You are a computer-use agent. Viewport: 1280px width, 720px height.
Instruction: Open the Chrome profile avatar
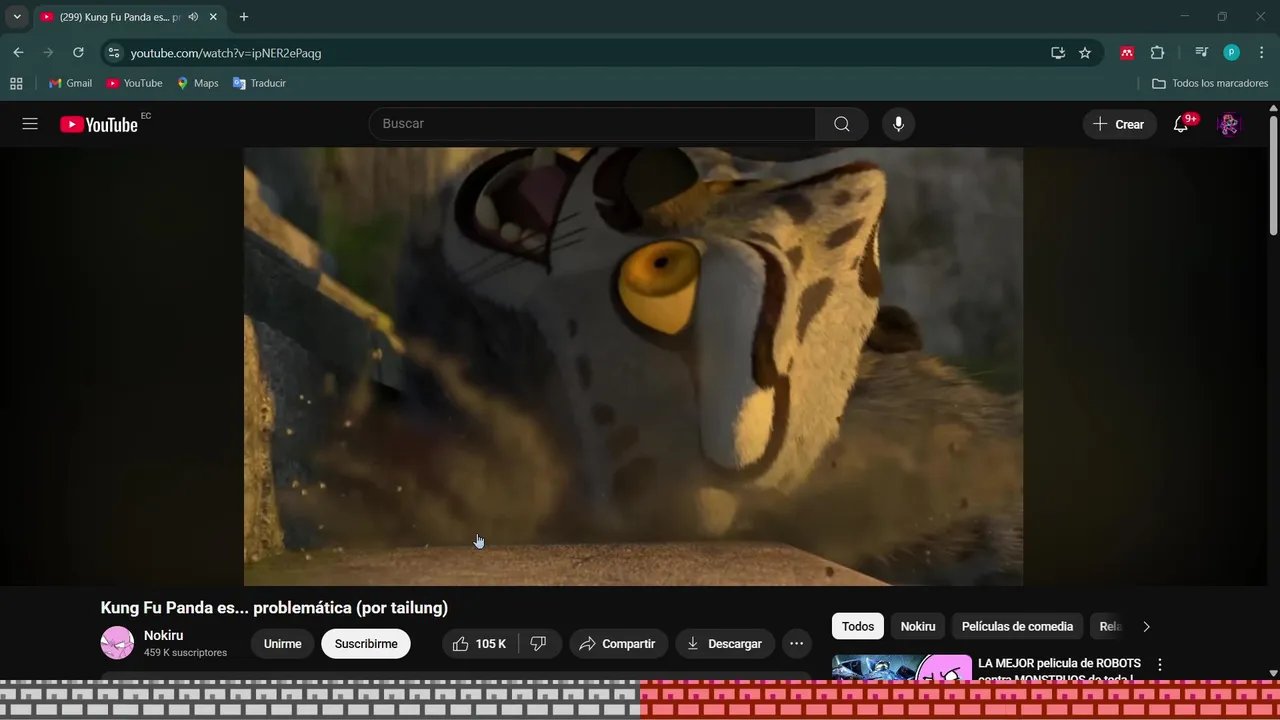[x=1231, y=53]
